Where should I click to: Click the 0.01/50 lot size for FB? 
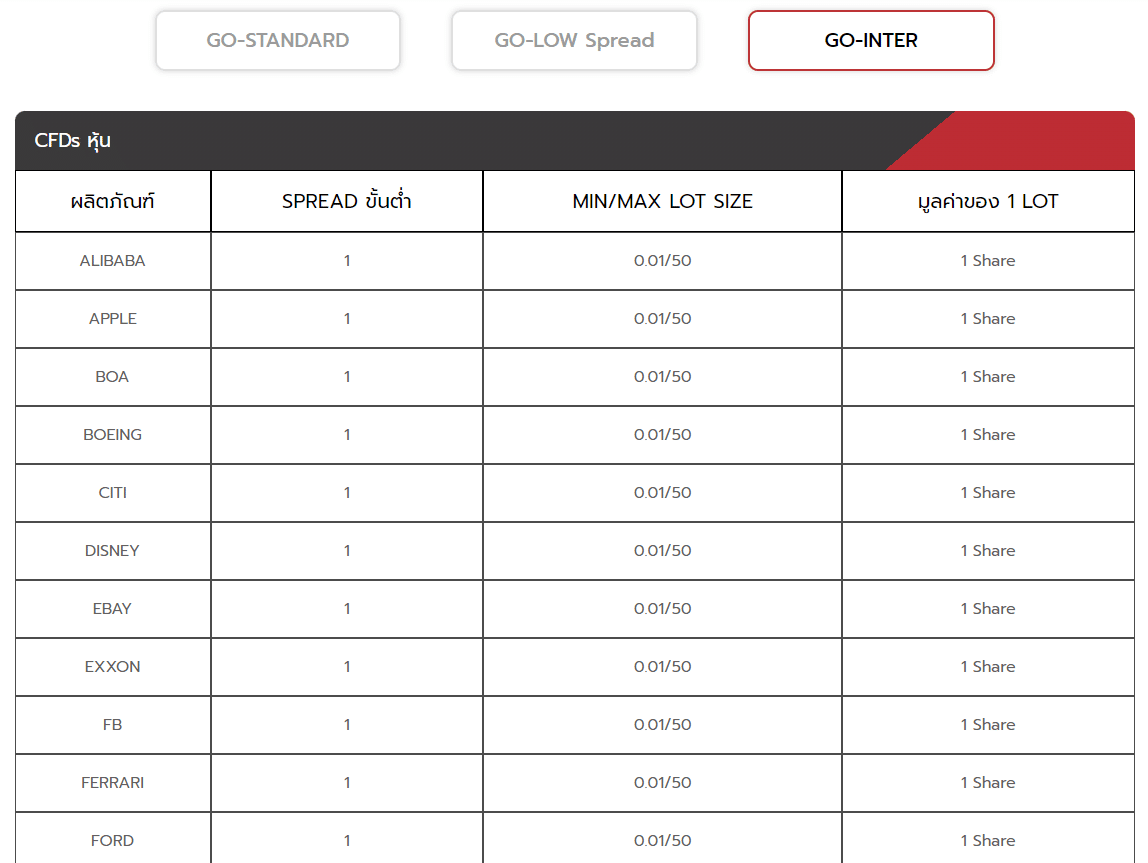point(663,724)
